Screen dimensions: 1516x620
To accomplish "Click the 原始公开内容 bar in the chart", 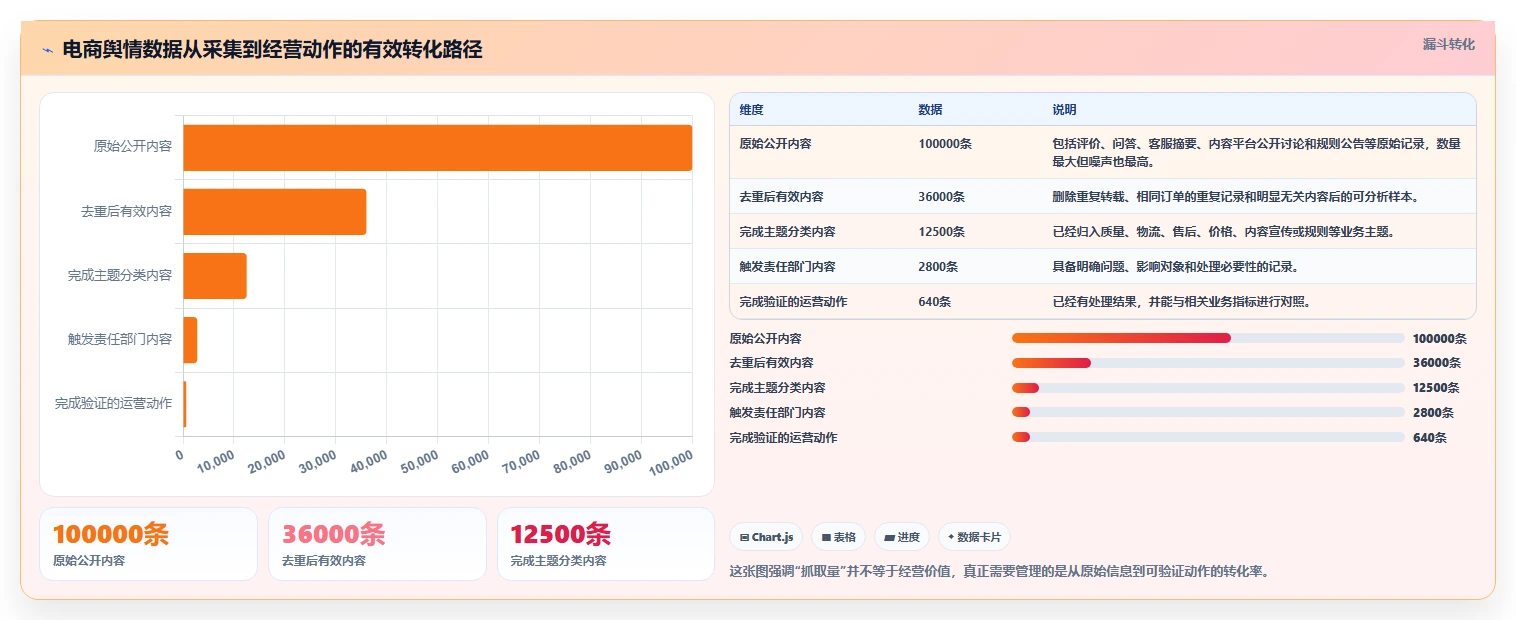I will [x=438, y=148].
